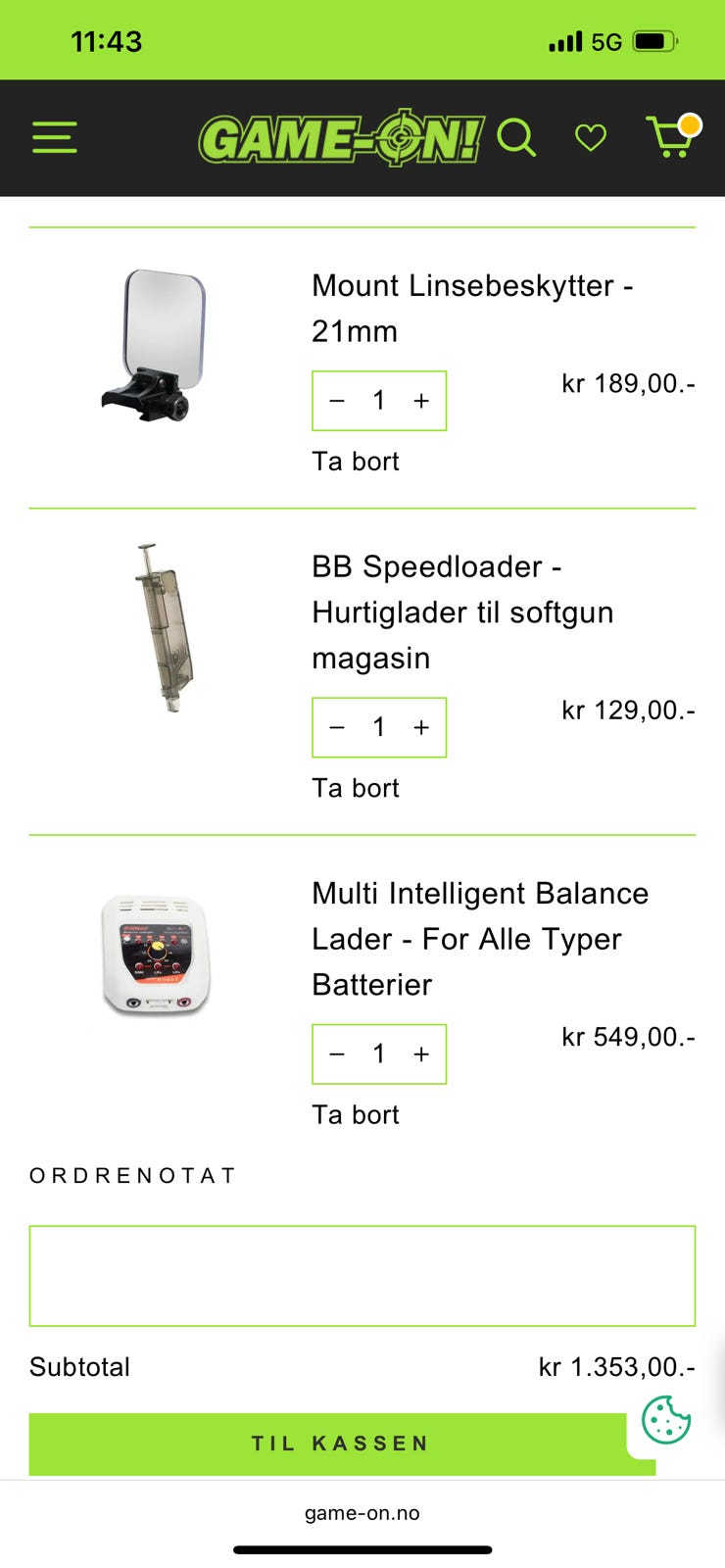The width and height of the screenshot is (725, 1568).
Task: Tap the game-on.no address bar
Action: click(x=362, y=1513)
